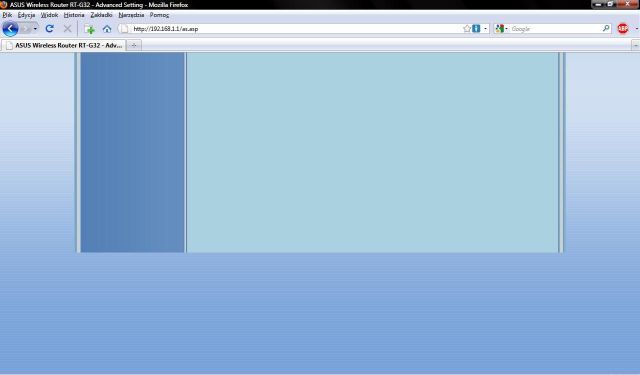Click the Stop loading X button

tap(67, 29)
